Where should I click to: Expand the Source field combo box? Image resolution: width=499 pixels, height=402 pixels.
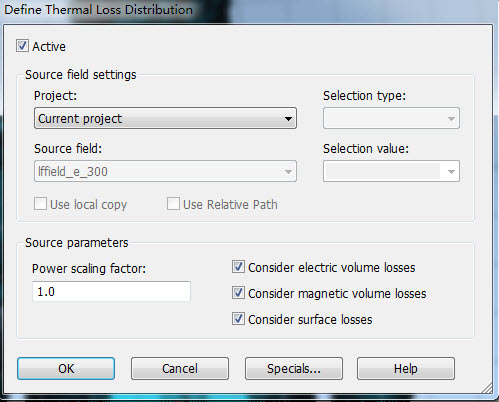pos(165,171)
